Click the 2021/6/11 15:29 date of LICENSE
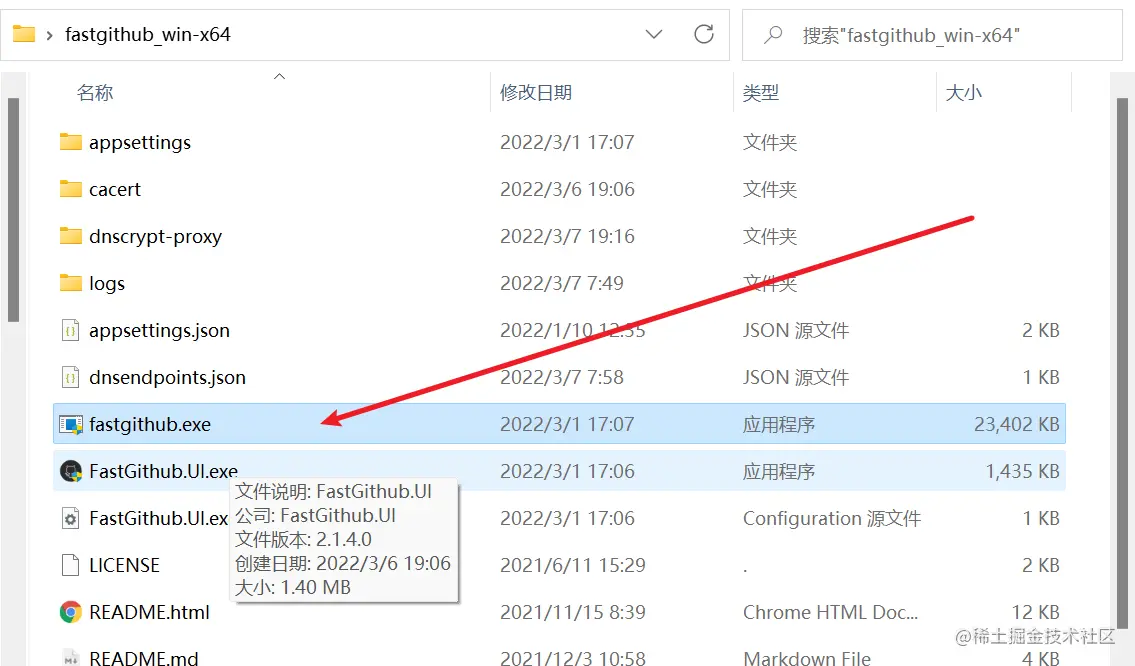 pos(572,565)
